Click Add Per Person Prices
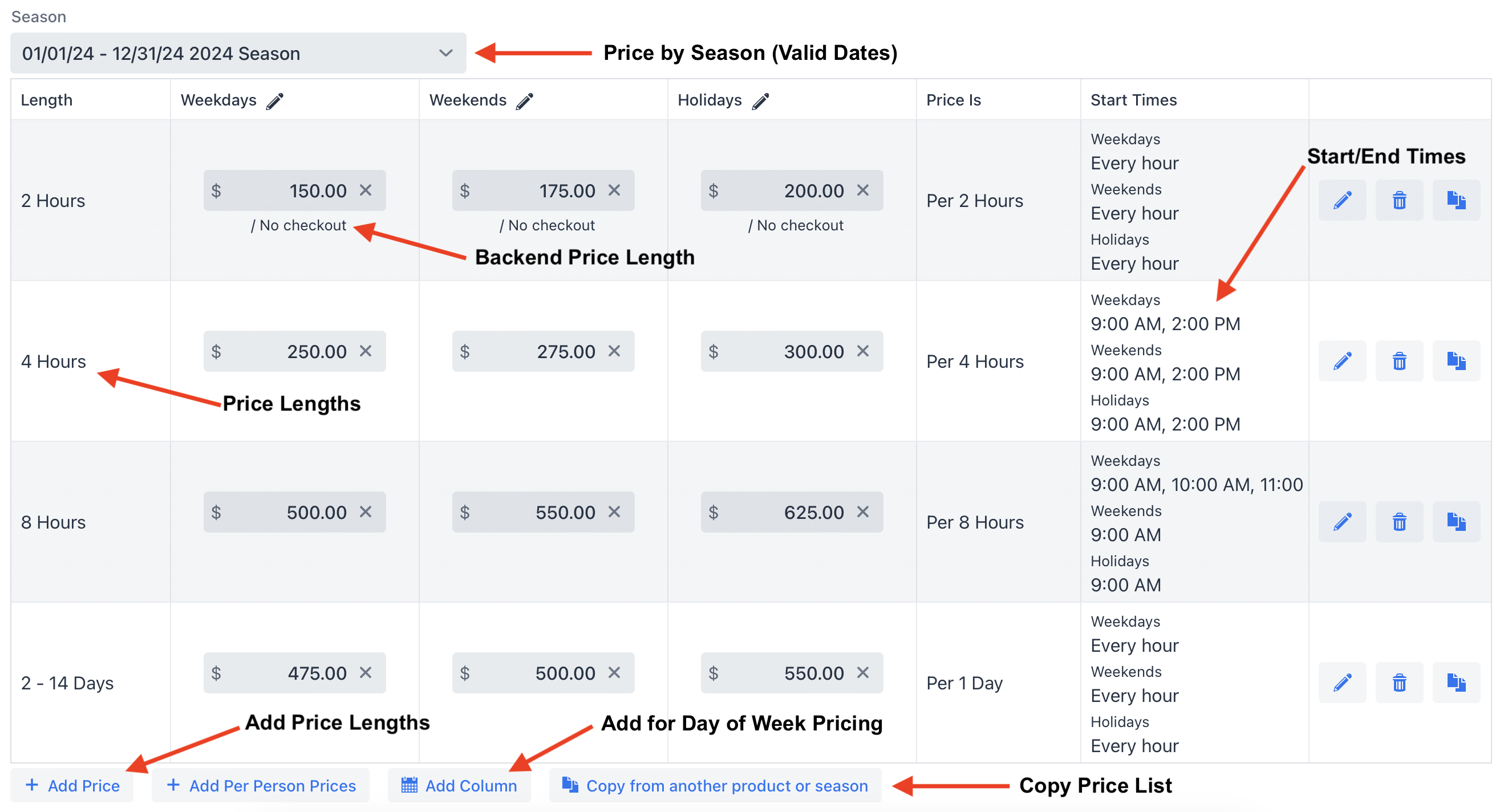1508x812 pixels. click(261, 786)
